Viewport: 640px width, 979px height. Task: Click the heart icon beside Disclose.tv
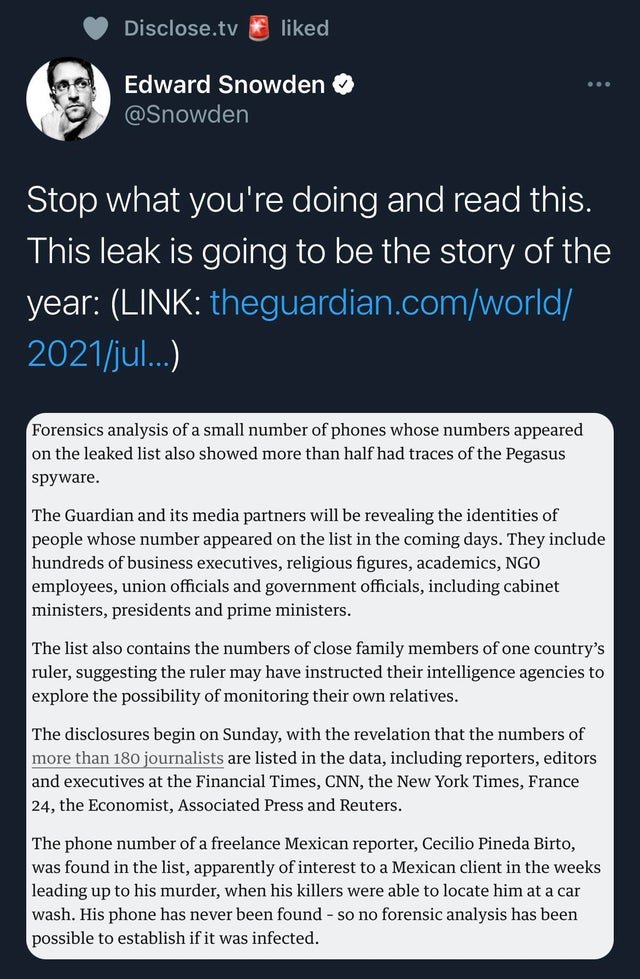coord(95,29)
